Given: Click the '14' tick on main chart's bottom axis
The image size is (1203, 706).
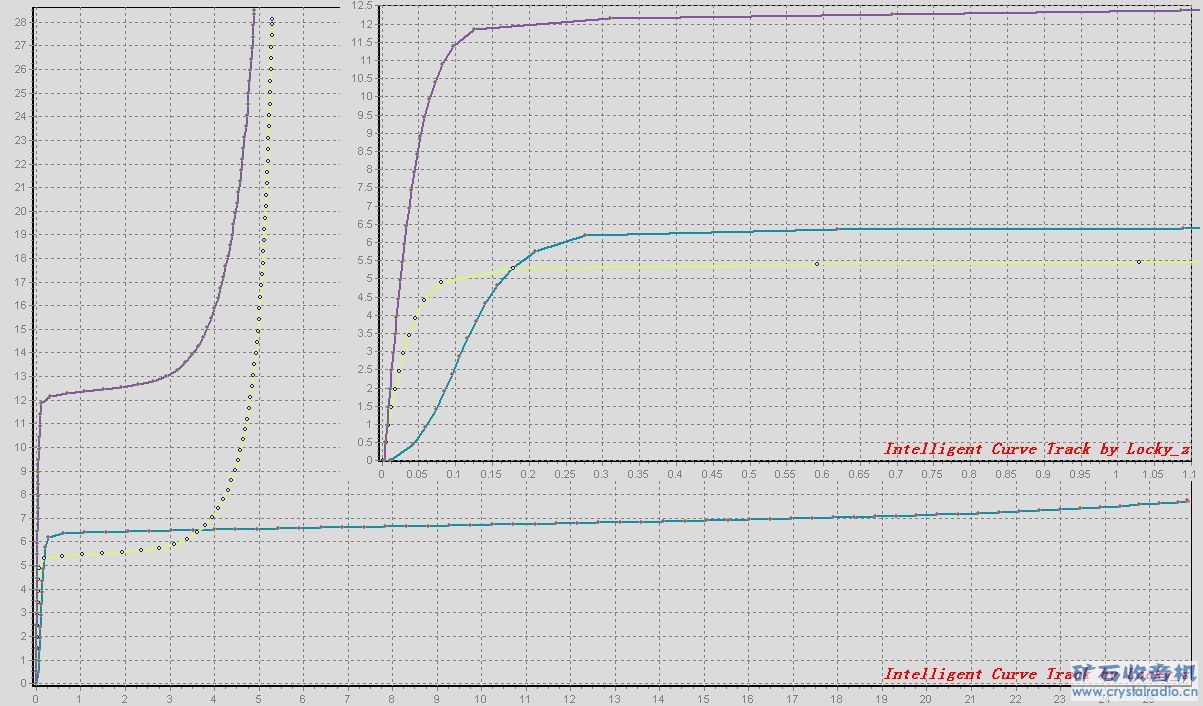Looking at the screenshot, I should pyautogui.click(x=659, y=699).
